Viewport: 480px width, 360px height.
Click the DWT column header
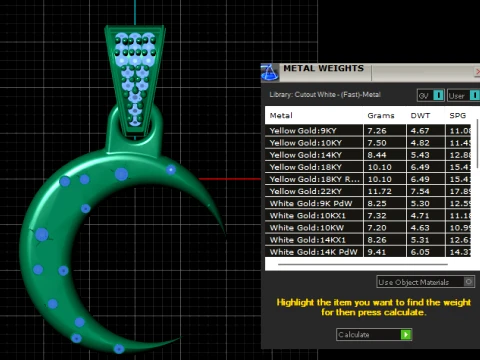420,116
